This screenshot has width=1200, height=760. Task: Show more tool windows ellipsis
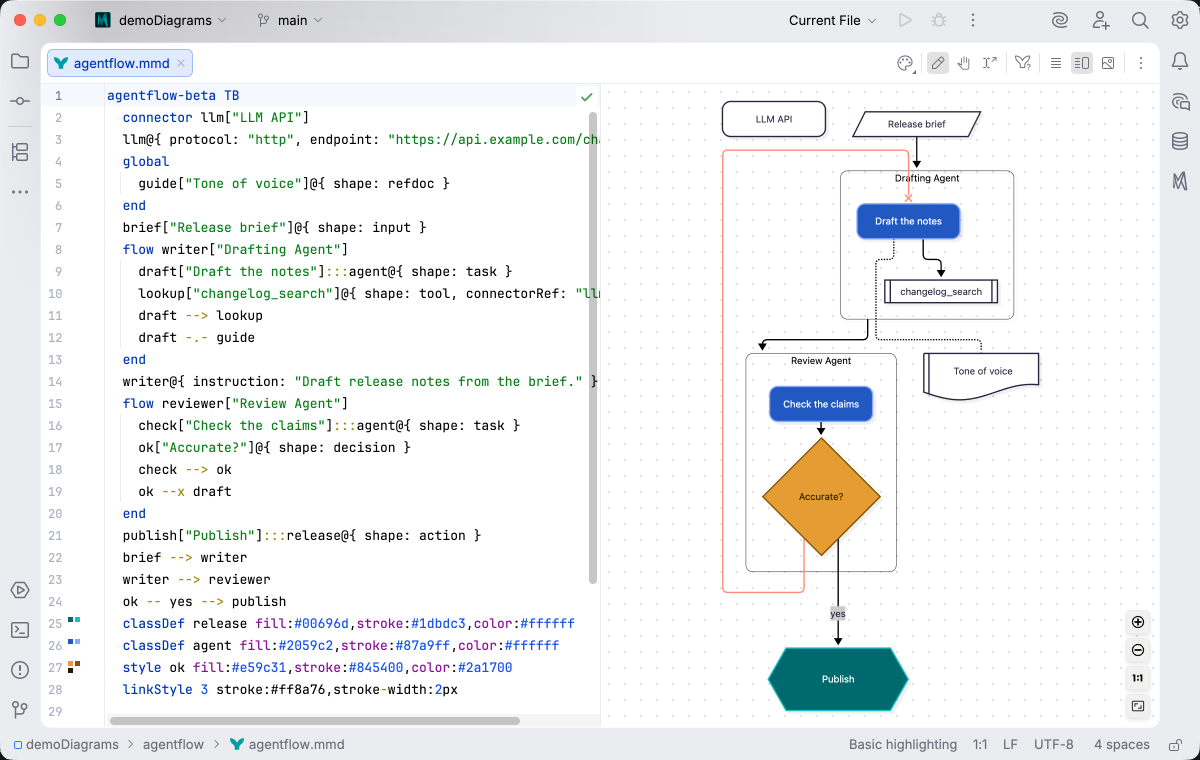[20, 192]
